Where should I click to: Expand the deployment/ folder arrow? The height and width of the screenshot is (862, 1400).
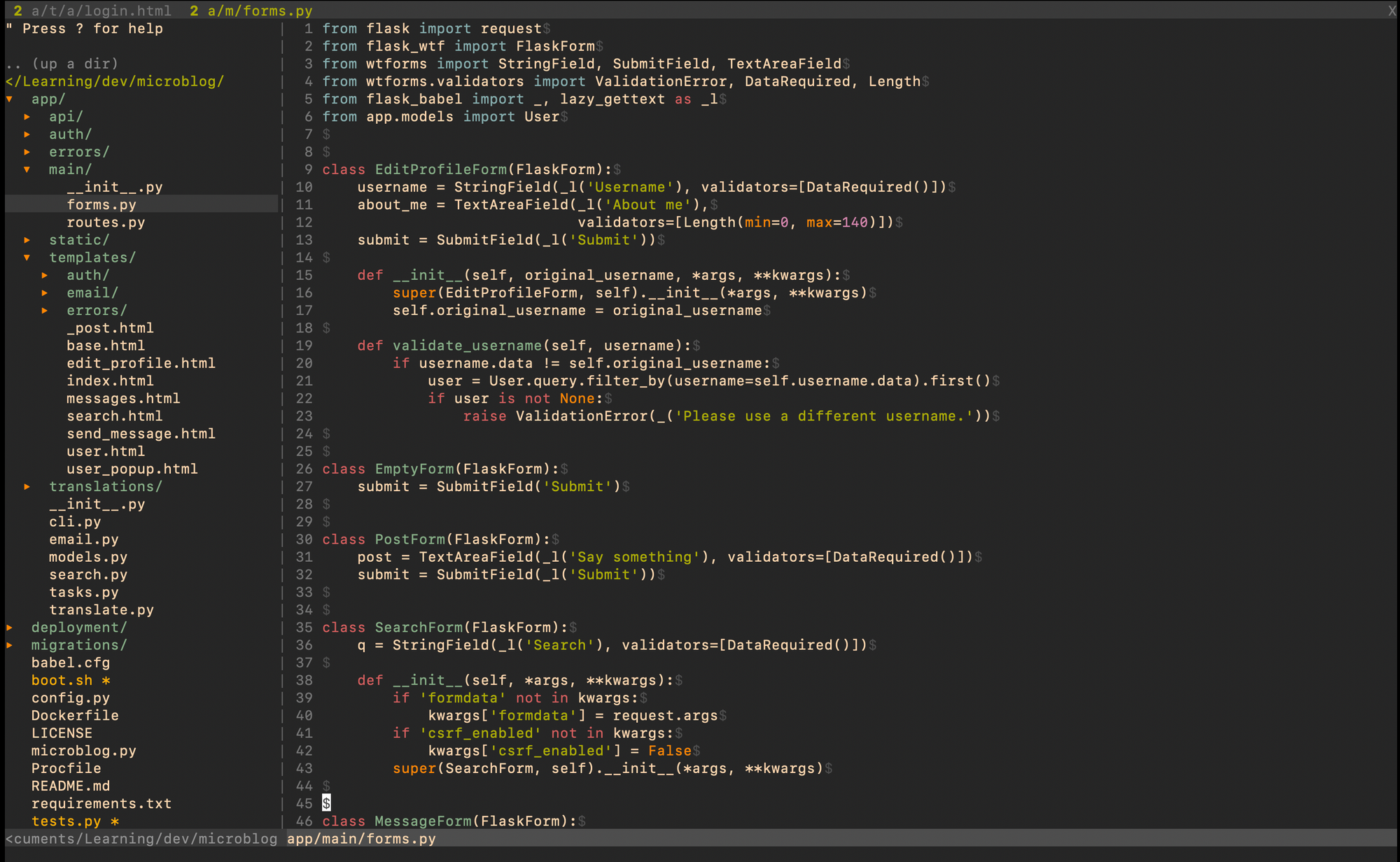tap(10, 628)
